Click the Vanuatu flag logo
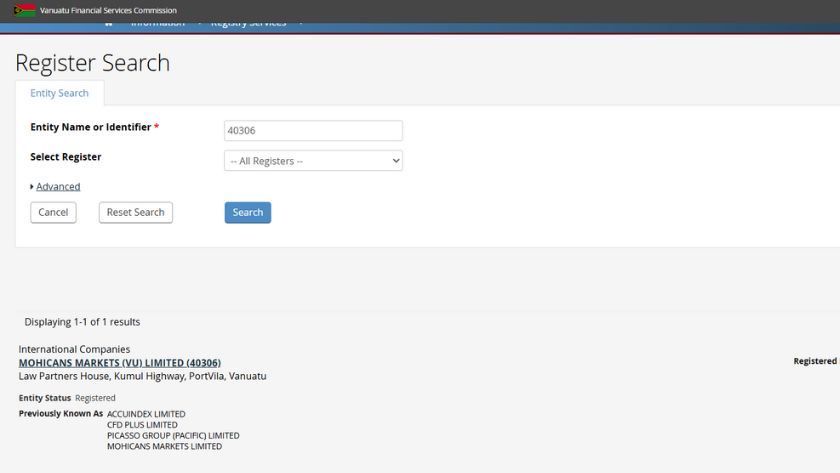The image size is (840, 473). pos(25,10)
